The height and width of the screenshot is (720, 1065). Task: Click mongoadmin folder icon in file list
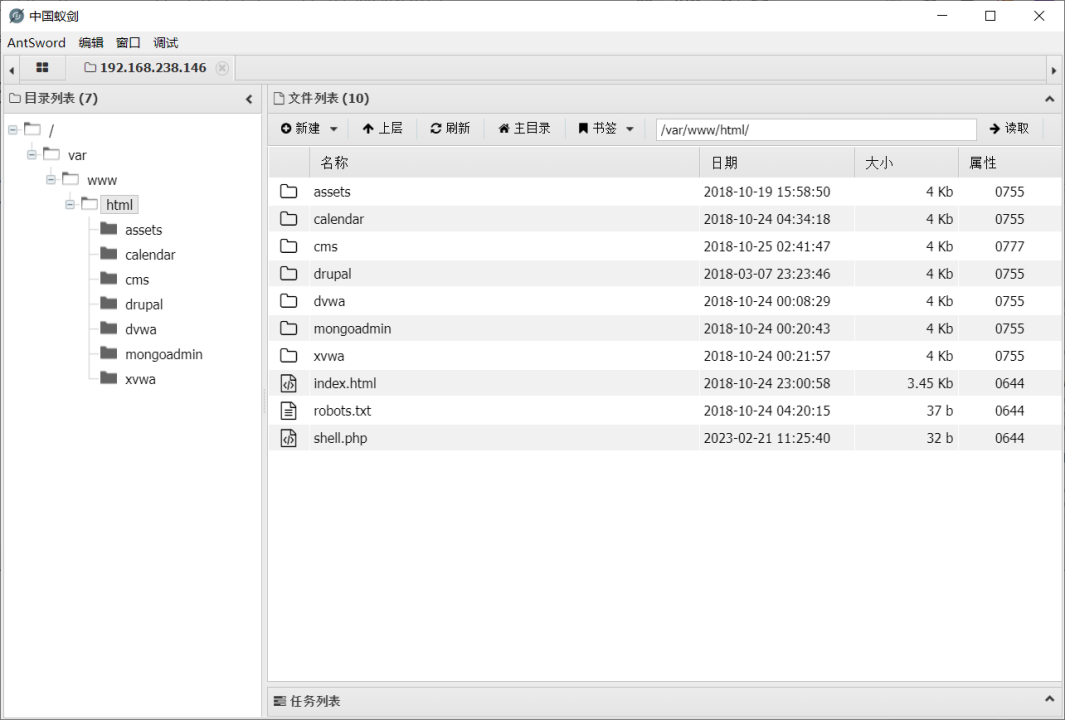[289, 328]
